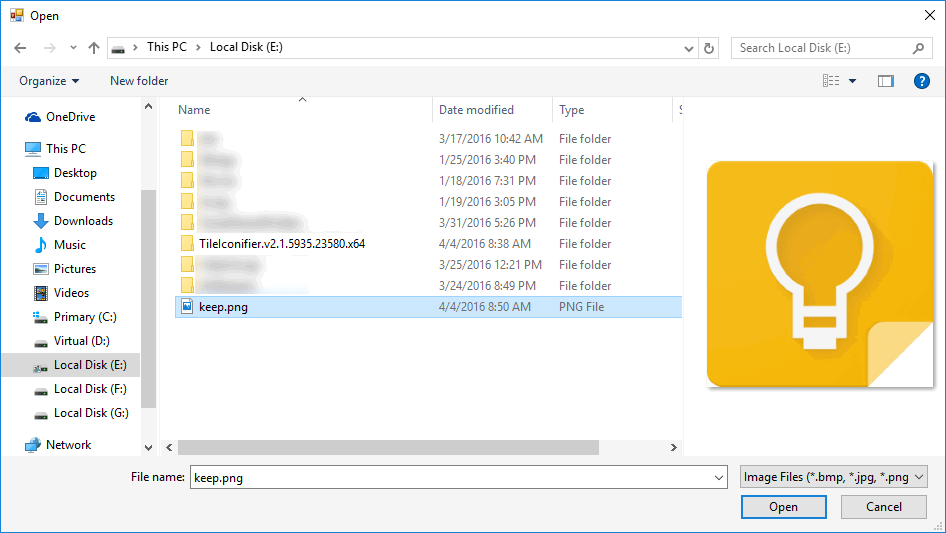This screenshot has width=946, height=533.
Task: Open Downloads in navigation pane
Action: coord(83,221)
